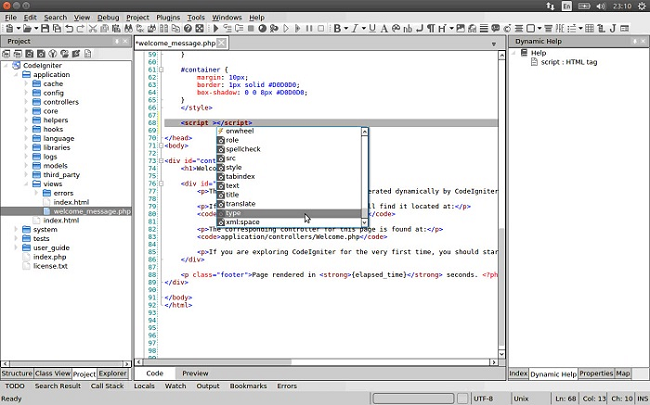
Task: Click the first Project panel toolbar icon
Action: [6, 53]
